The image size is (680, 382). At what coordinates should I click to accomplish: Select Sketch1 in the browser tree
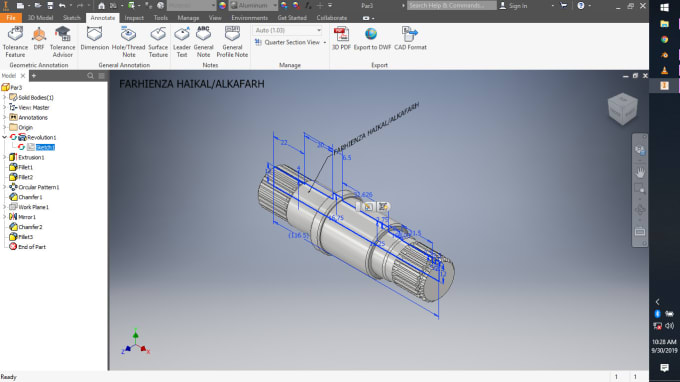[45, 147]
